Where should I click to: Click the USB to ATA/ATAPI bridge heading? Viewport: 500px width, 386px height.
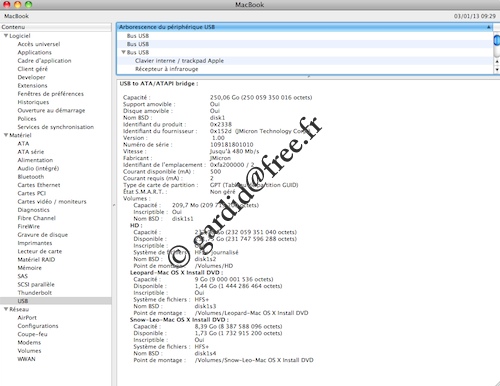(x=159, y=84)
